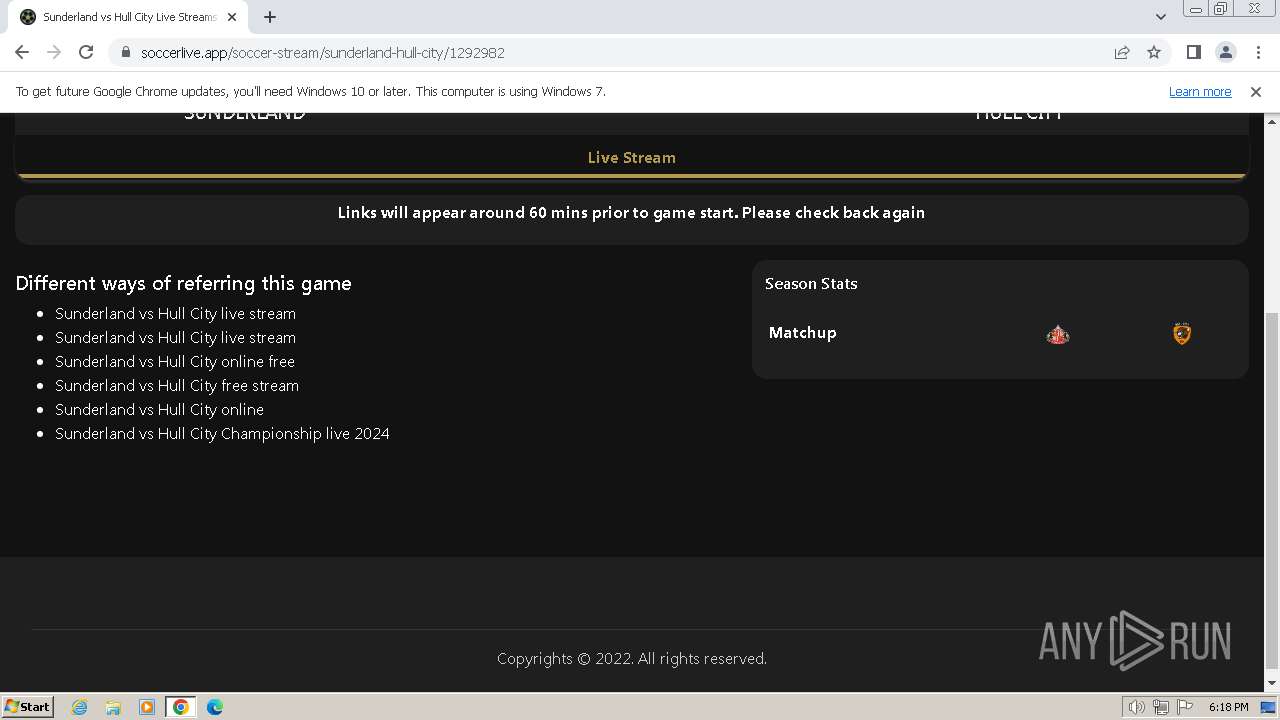Image resolution: width=1280 pixels, height=720 pixels.
Task: Click the address bar URL
Action: [322, 53]
